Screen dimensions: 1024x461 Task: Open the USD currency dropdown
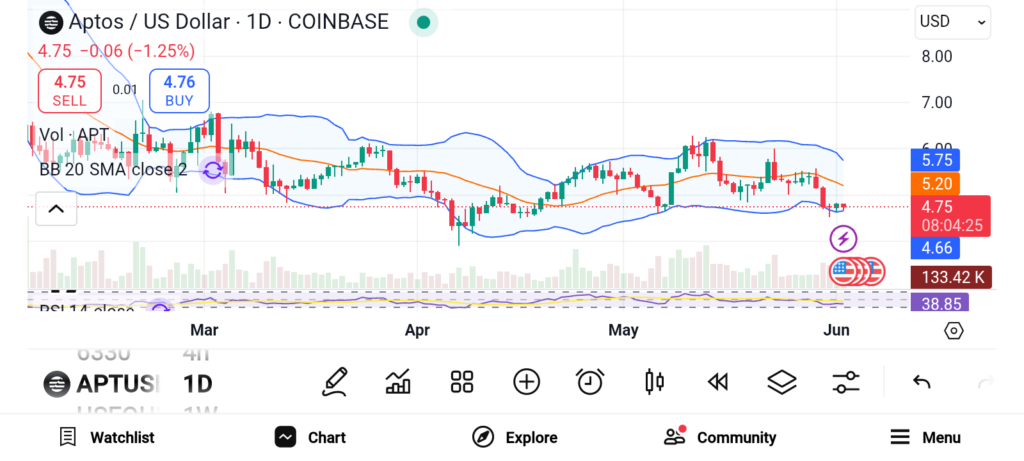pyautogui.click(x=953, y=22)
